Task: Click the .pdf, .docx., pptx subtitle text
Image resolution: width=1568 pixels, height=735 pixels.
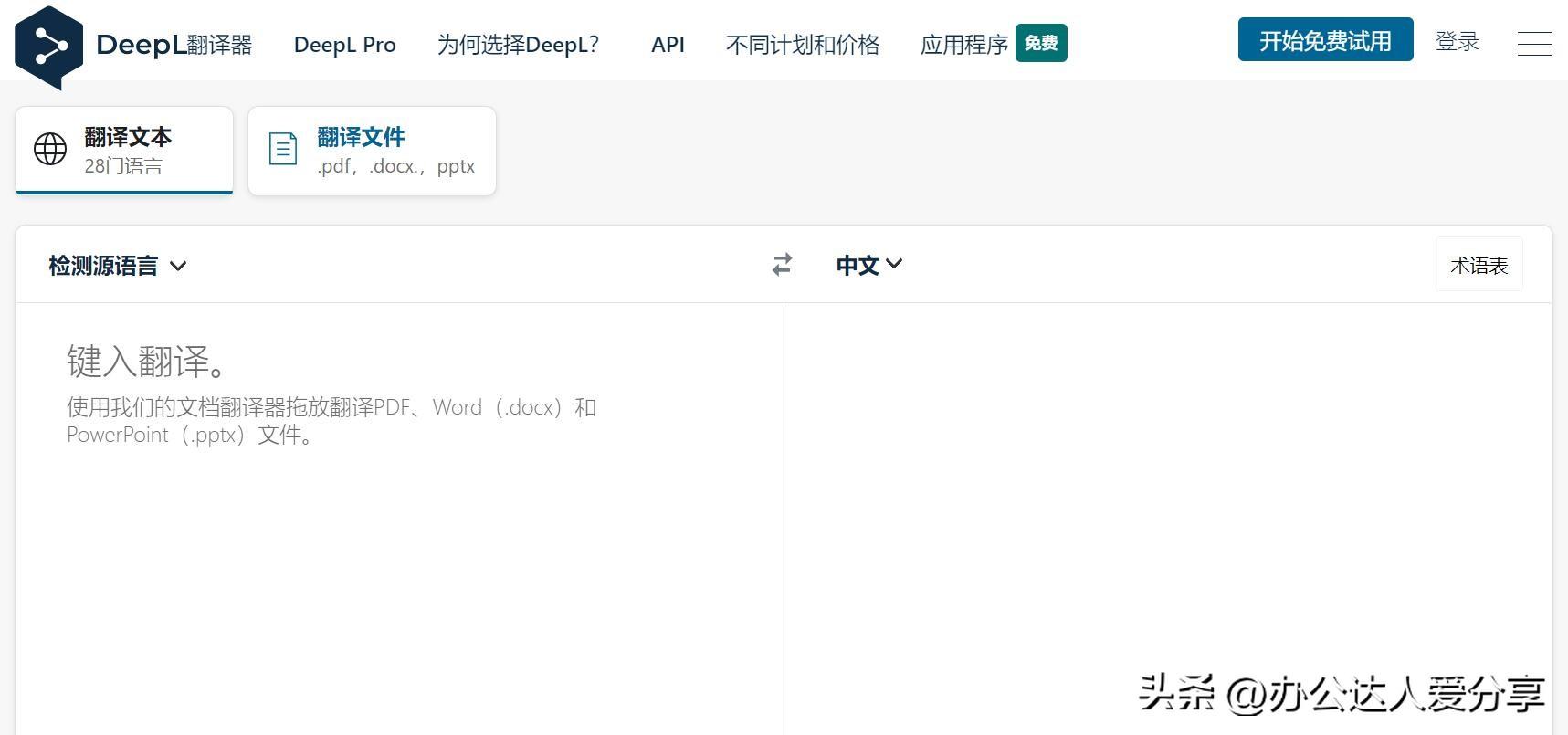Action: pos(395,166)
